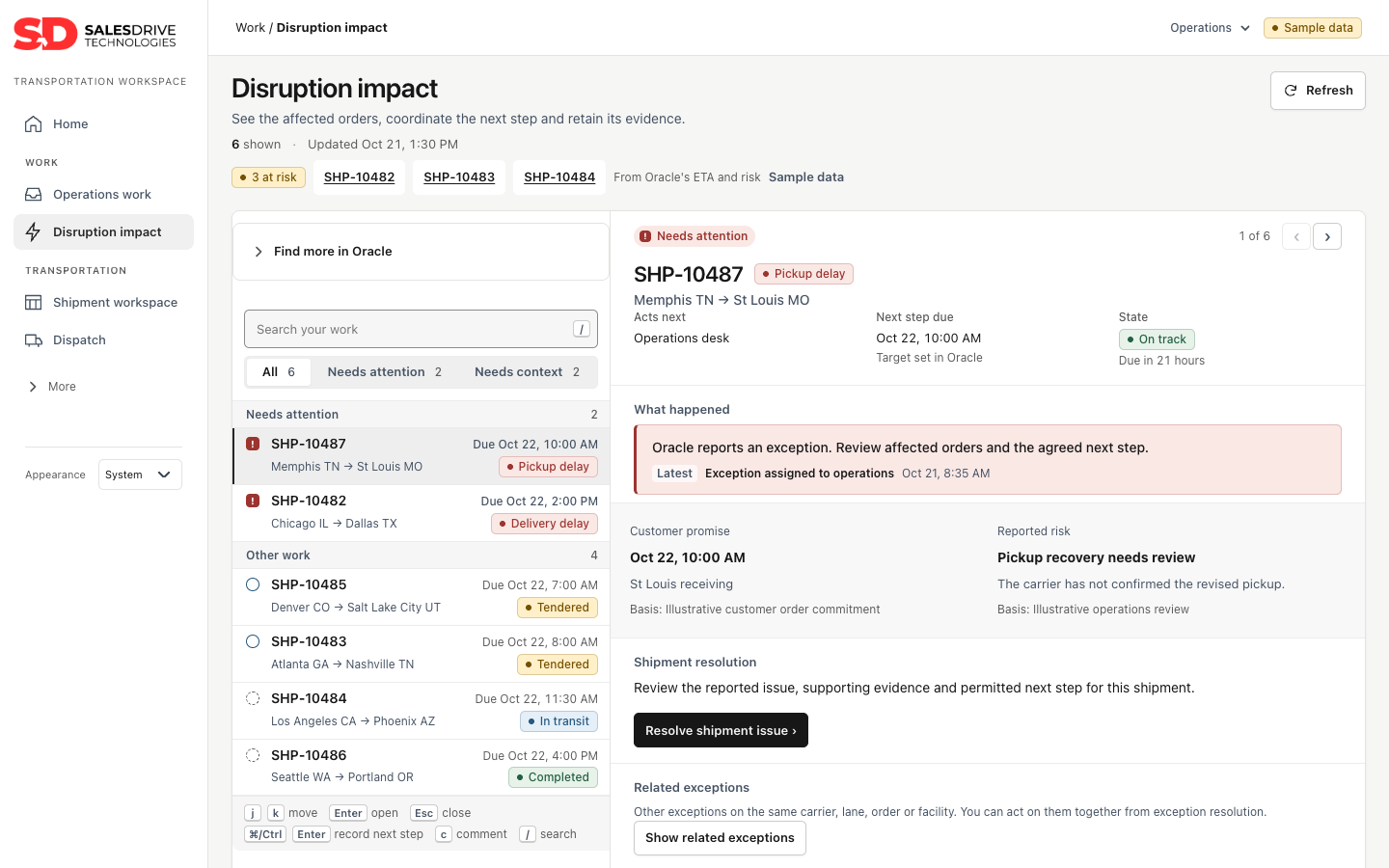
Task: Open Home from the sidebar
Action: click(x=103, y=123)
